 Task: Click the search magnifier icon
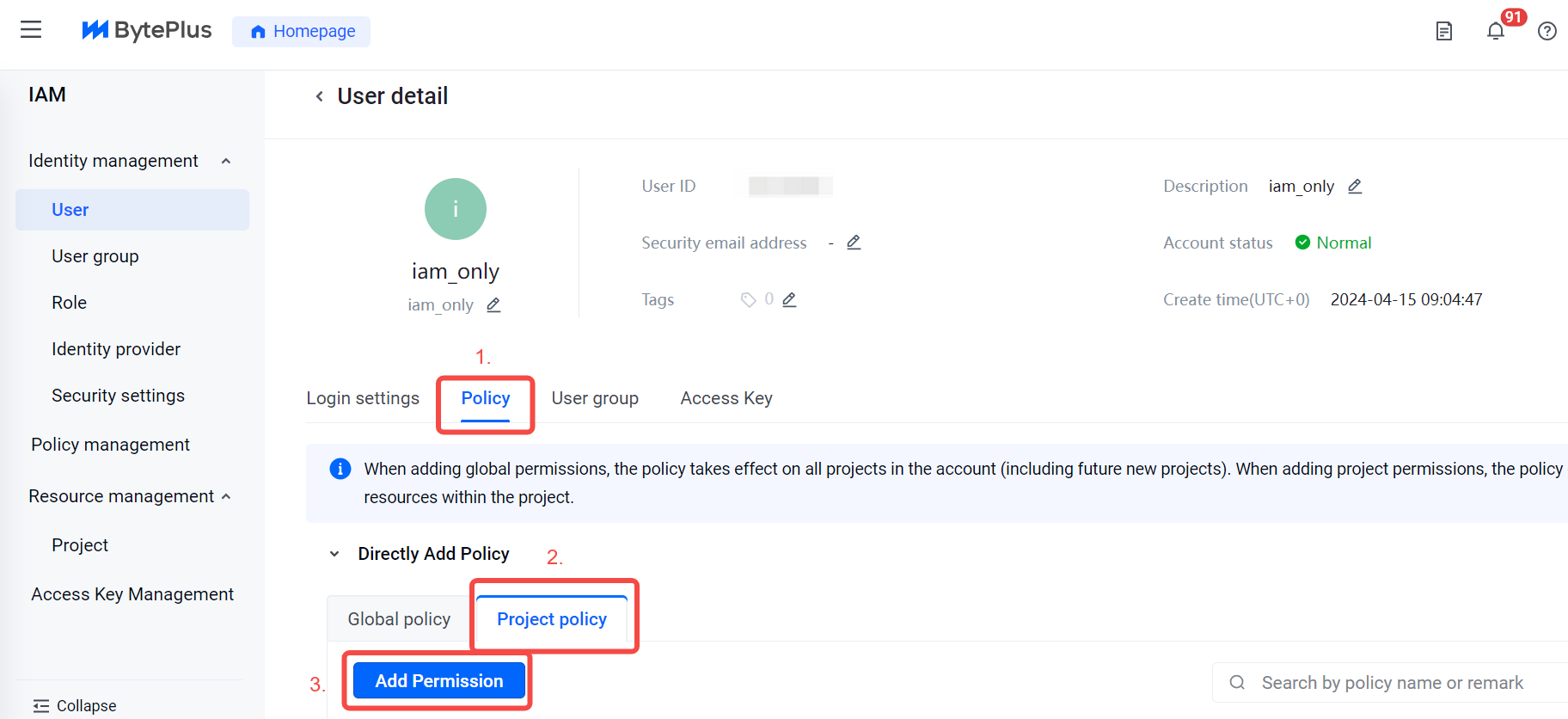tap(1237, 683)
